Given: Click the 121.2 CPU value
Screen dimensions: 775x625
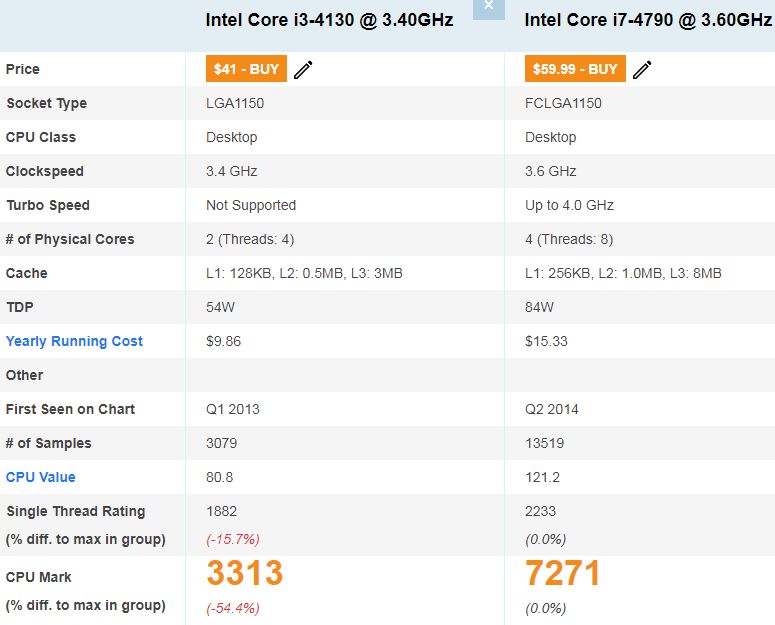Looking at the screenshot, I should [542, 477].
